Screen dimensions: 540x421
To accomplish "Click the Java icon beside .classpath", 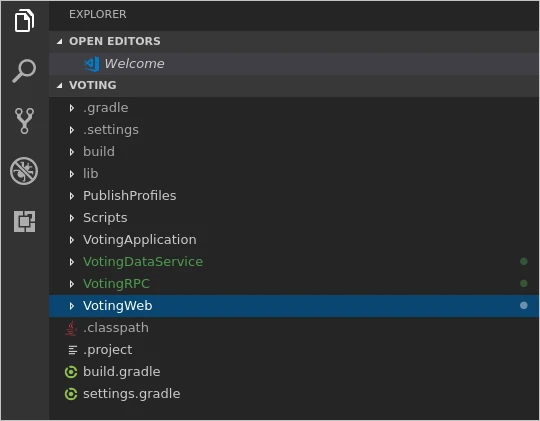I will 71,328.
